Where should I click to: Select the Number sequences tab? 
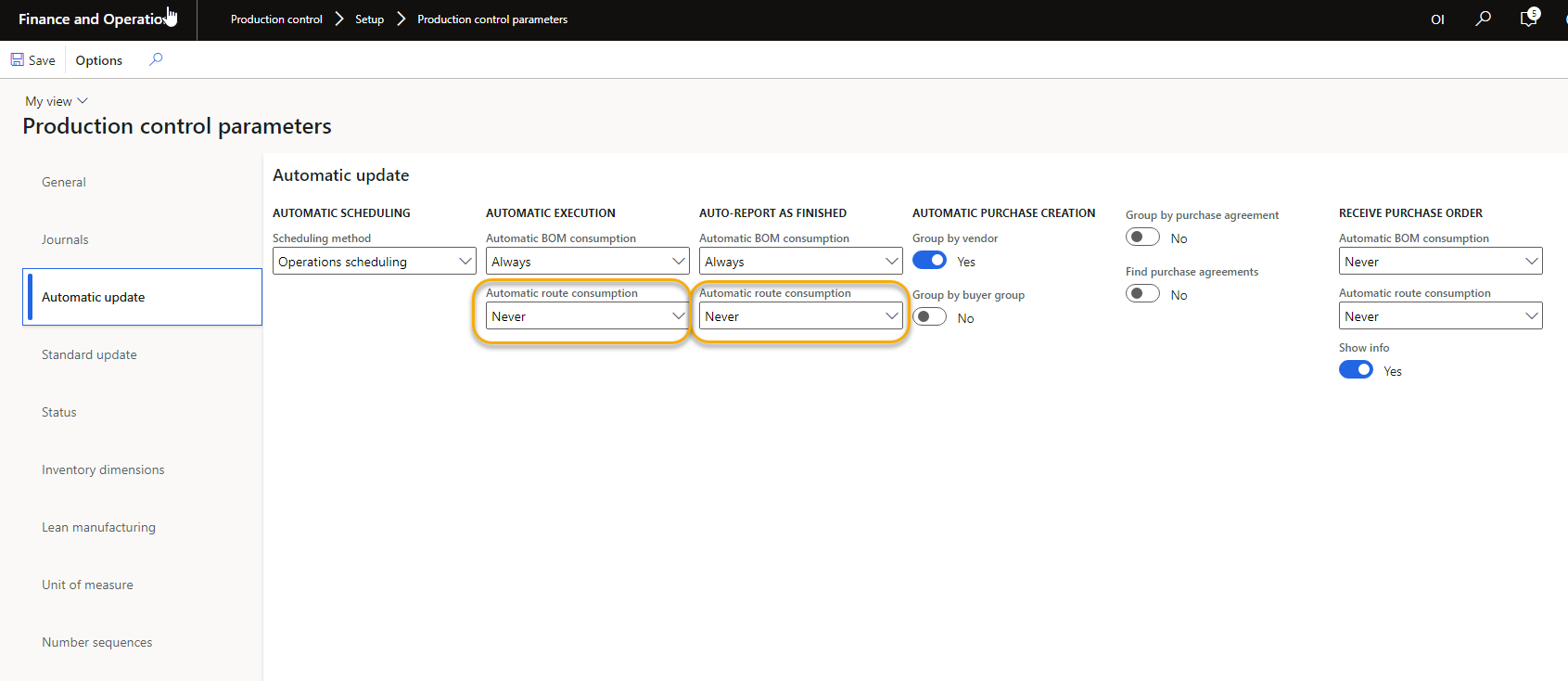(x=96, y=642)
